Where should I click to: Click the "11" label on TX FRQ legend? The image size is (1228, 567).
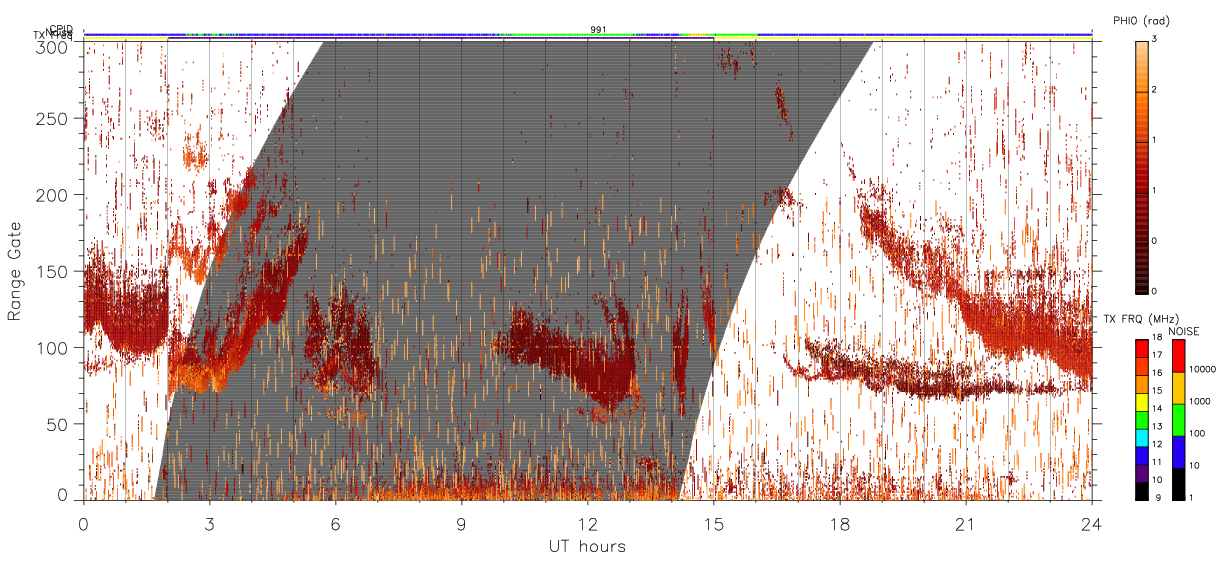click(1157, 463)
